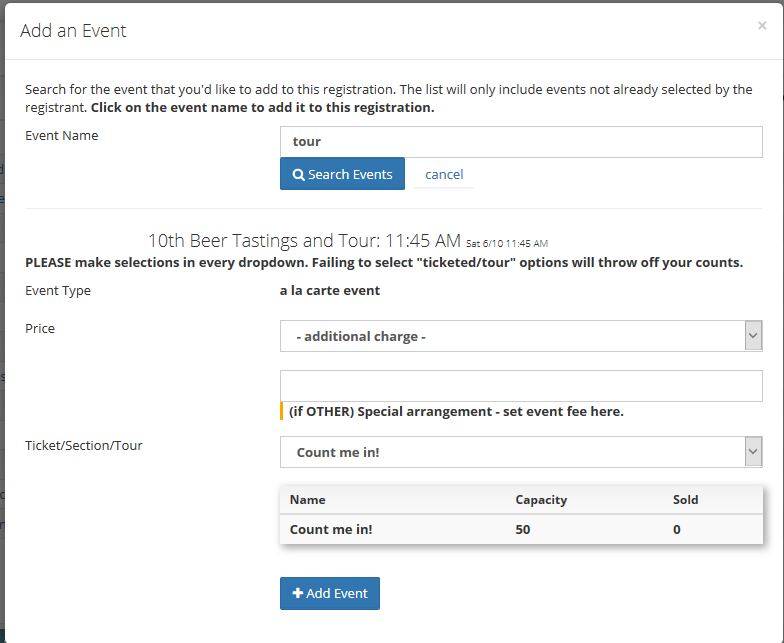The image size is (784, 643).
Task: Click the Capacity value 50
Action: click(522, 530)
